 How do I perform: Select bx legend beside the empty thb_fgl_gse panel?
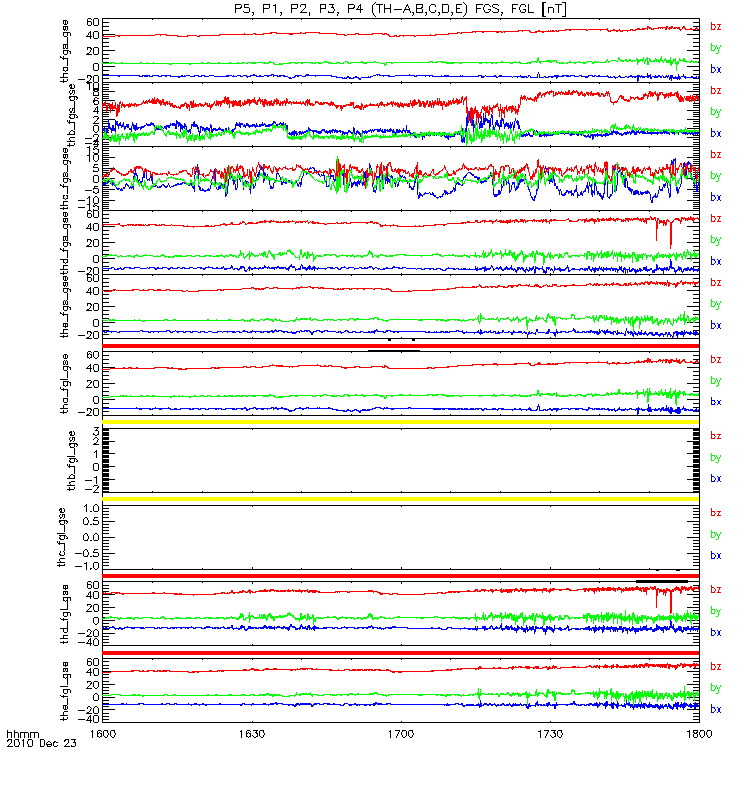(716, 479)
